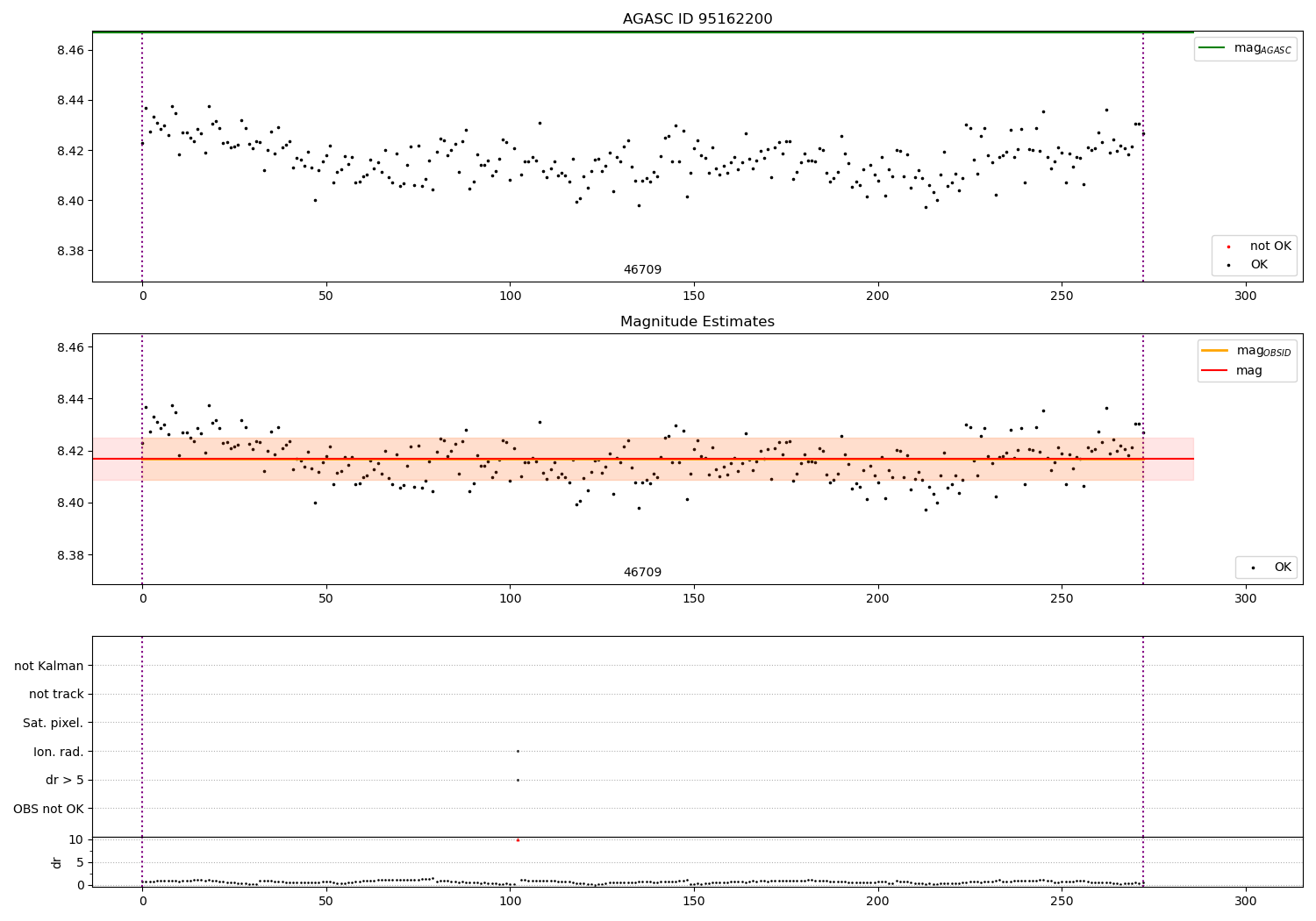Click the Magnitude Estimates plot title
The height and width of the screenshot is (921, 1316).
point(697,322)
